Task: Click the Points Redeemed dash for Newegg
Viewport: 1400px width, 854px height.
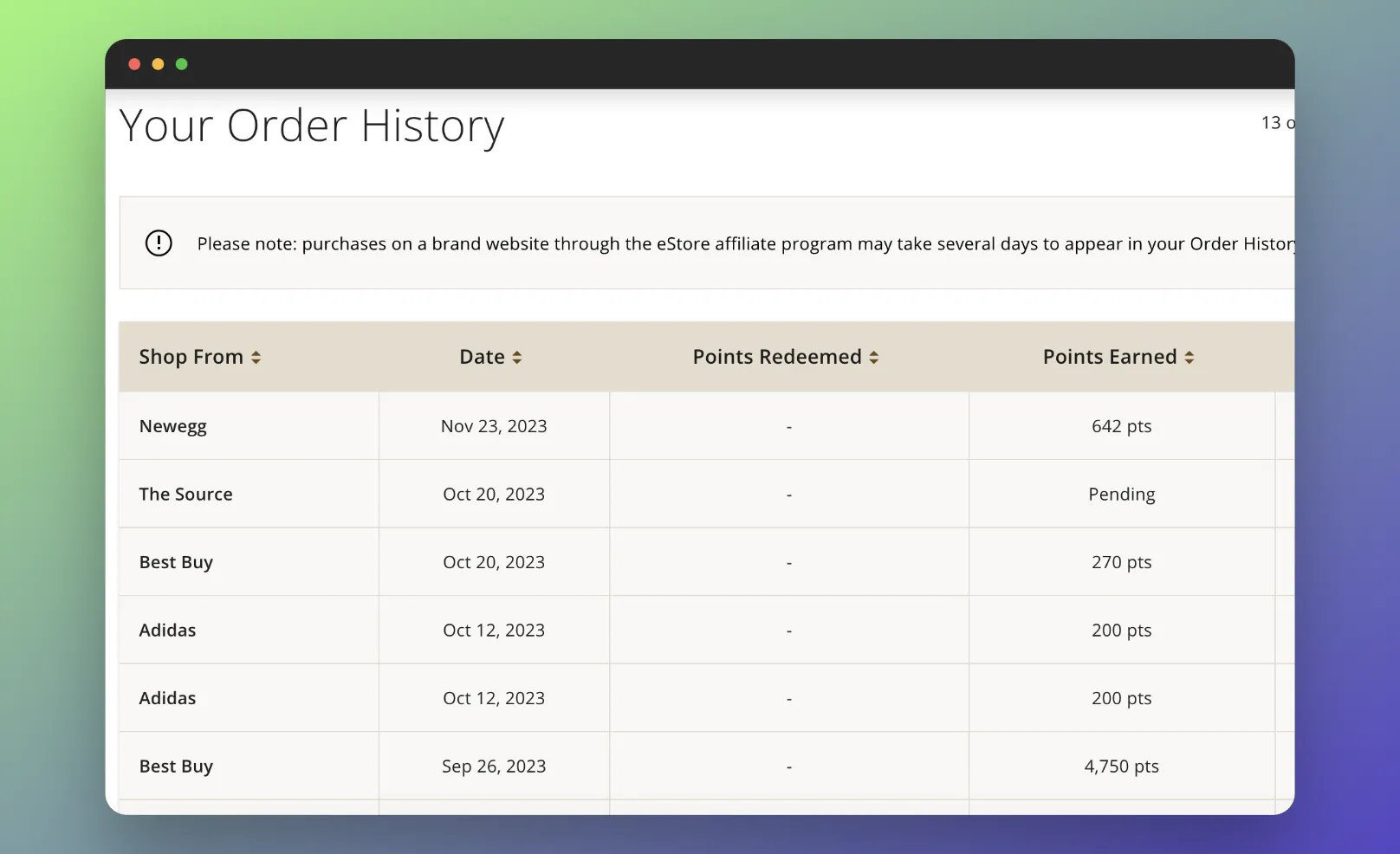Action: click(x=789, y=427)
